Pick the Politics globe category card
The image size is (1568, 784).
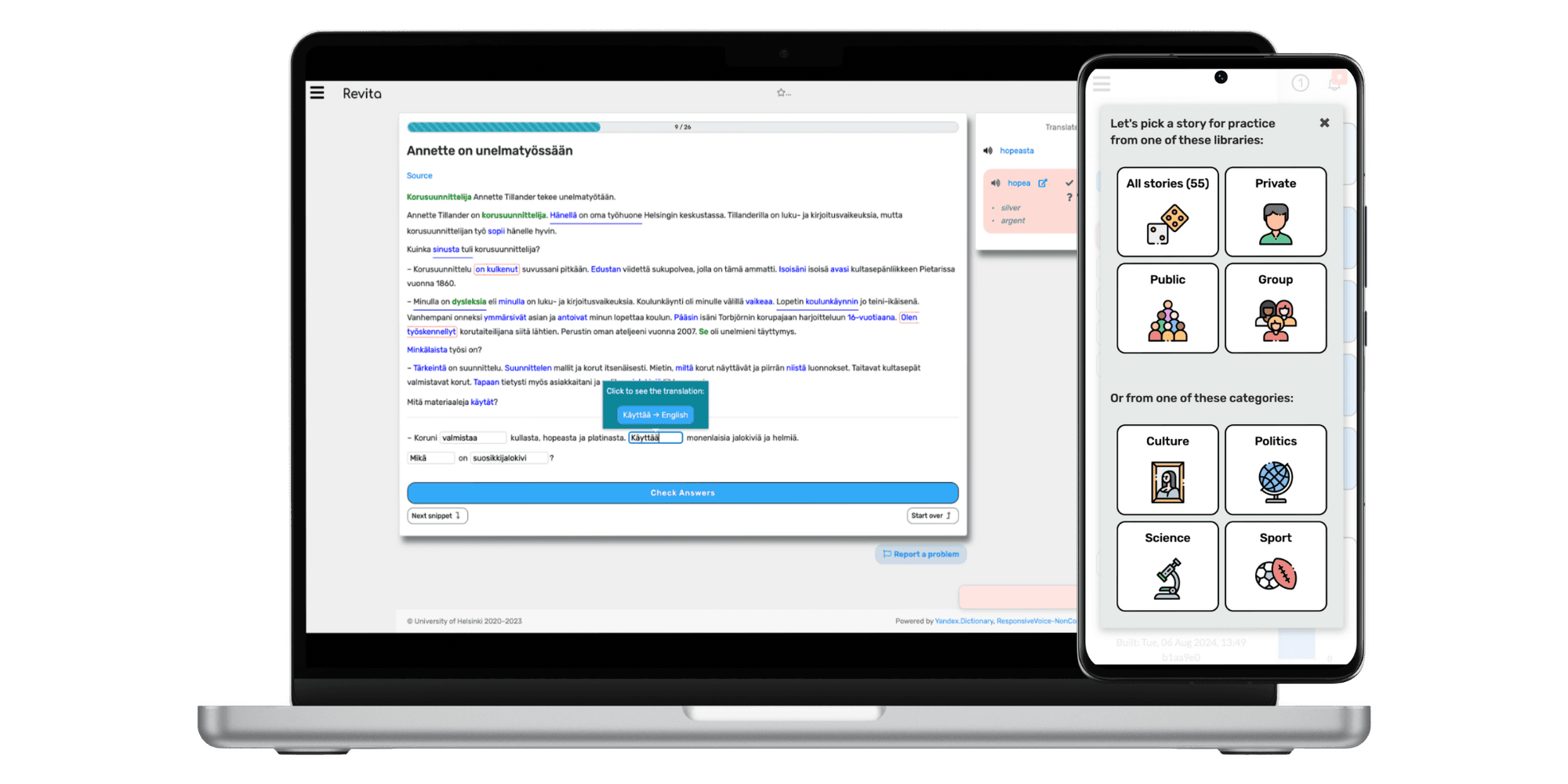click(x=1276, y=470)
